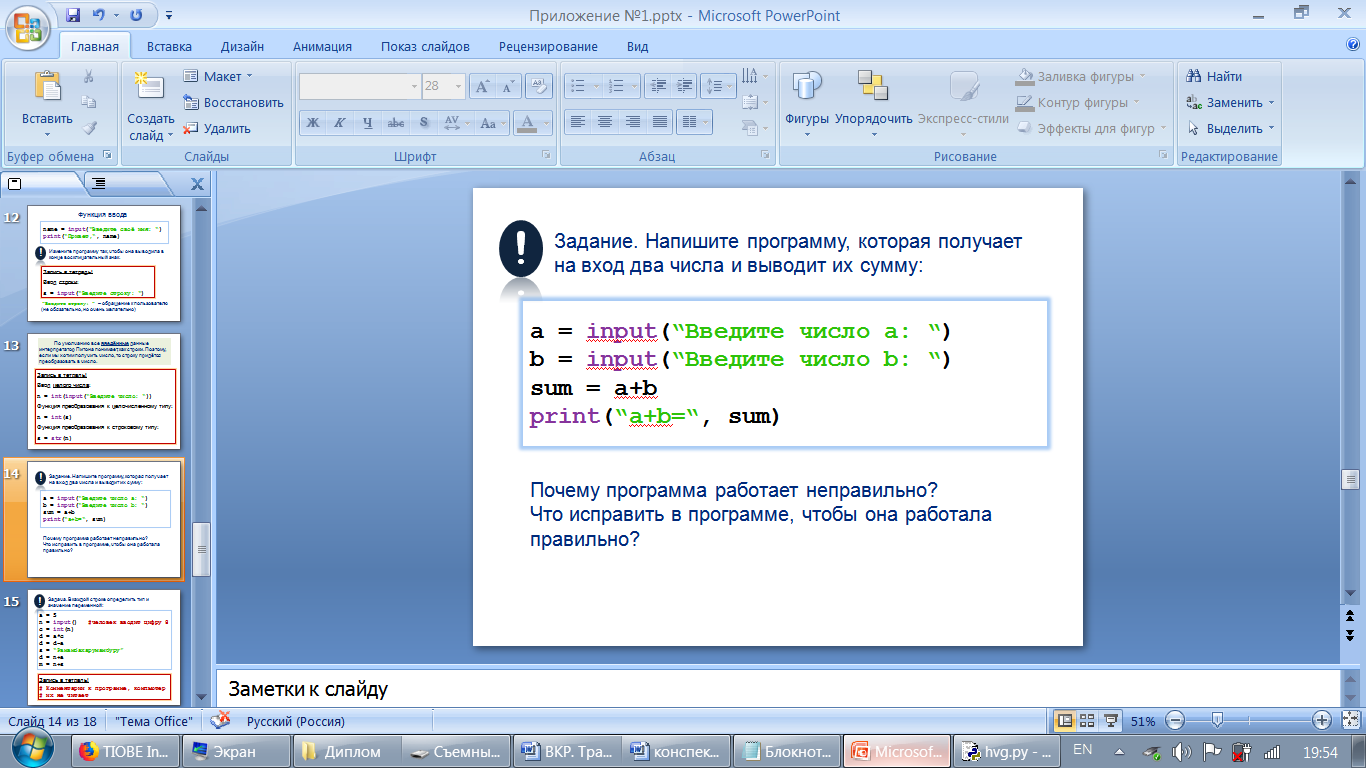Select slide 15 thumbnail
Viewport: 1366px width, 768px height.
(104, 646)
